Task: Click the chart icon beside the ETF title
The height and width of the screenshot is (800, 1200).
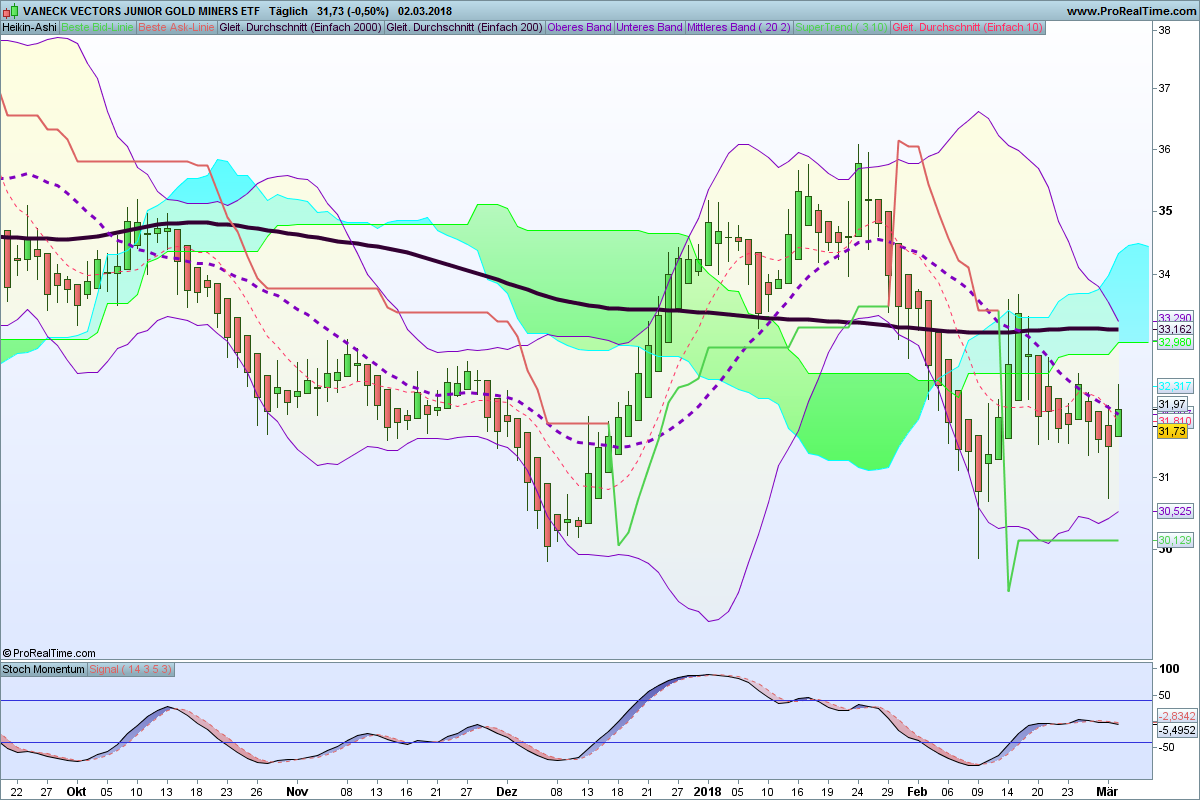Action: coord(10,11)
